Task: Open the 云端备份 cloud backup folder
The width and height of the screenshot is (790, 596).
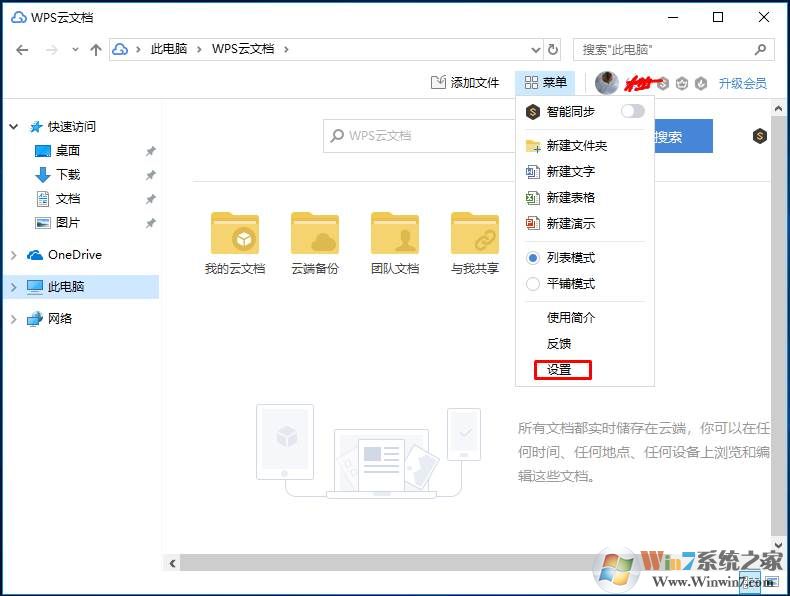Action: [314, 233]
